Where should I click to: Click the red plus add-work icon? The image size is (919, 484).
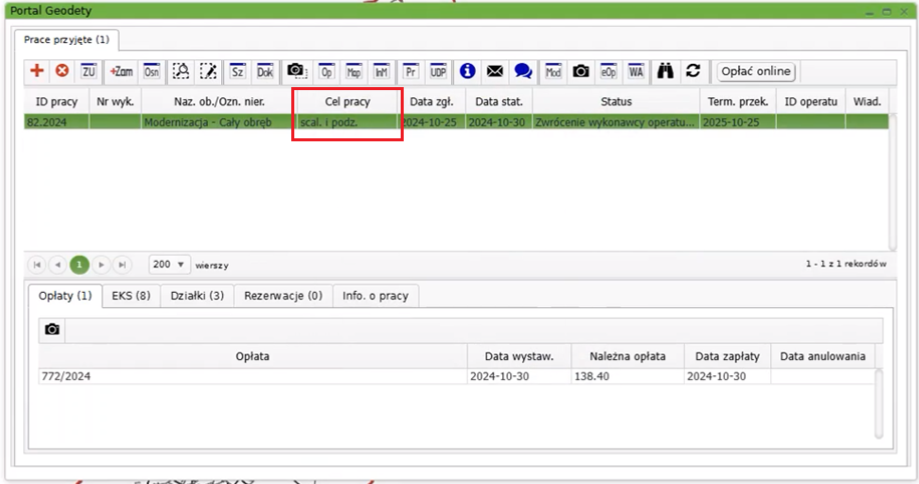[37, 71]
